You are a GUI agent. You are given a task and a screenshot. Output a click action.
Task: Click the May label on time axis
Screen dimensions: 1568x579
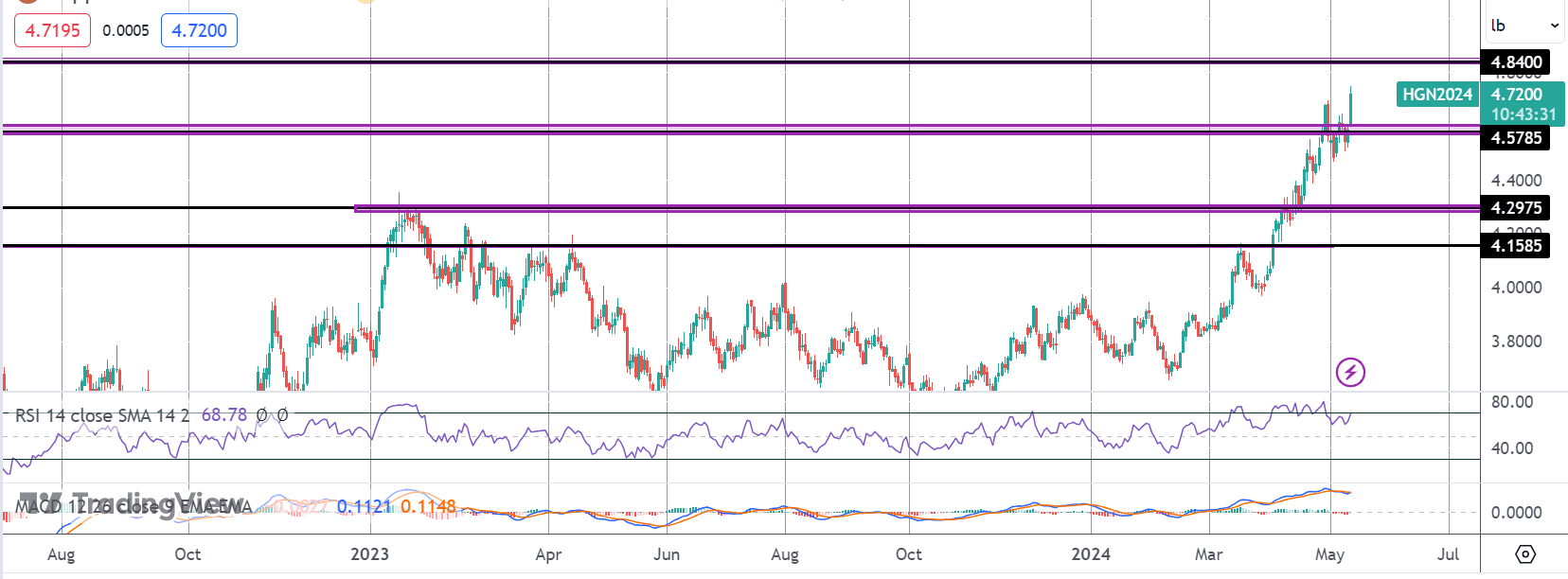(1329, 554)
